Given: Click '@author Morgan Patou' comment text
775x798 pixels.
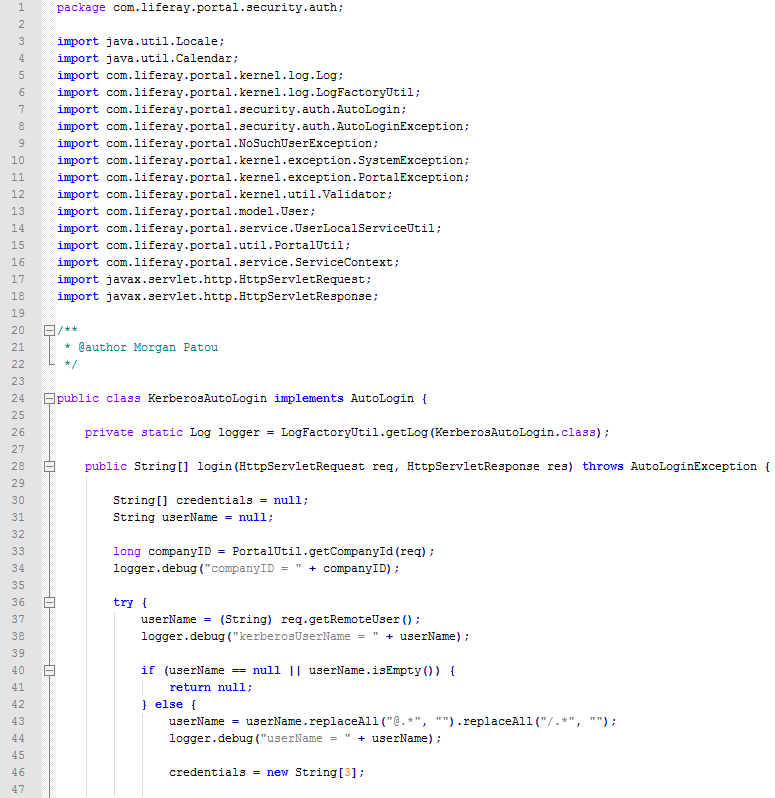Looking at the screenshot, I should [x=148, y=348].
